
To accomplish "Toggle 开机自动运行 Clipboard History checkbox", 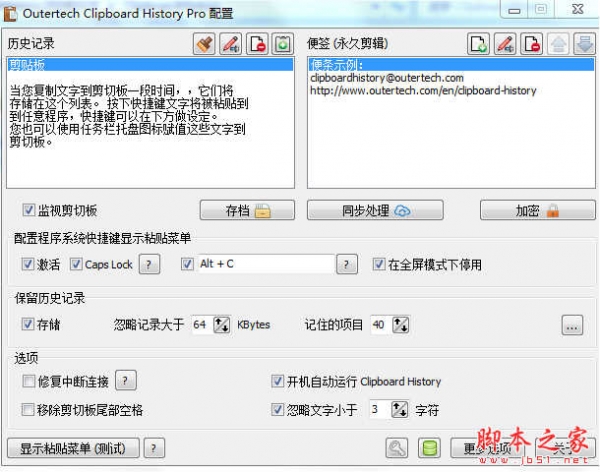I will click(x=277, y=381).
